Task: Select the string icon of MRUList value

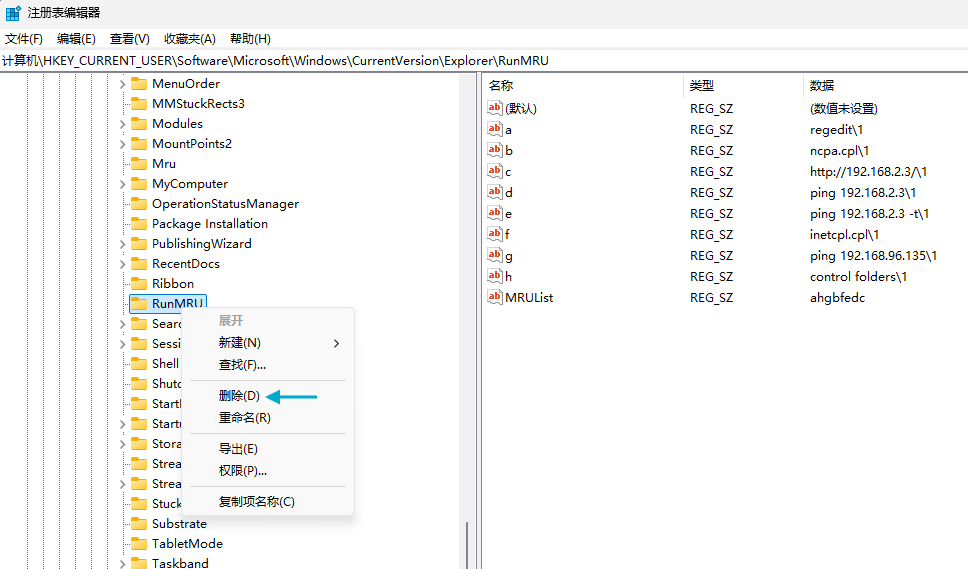Action: pos(494,297)
